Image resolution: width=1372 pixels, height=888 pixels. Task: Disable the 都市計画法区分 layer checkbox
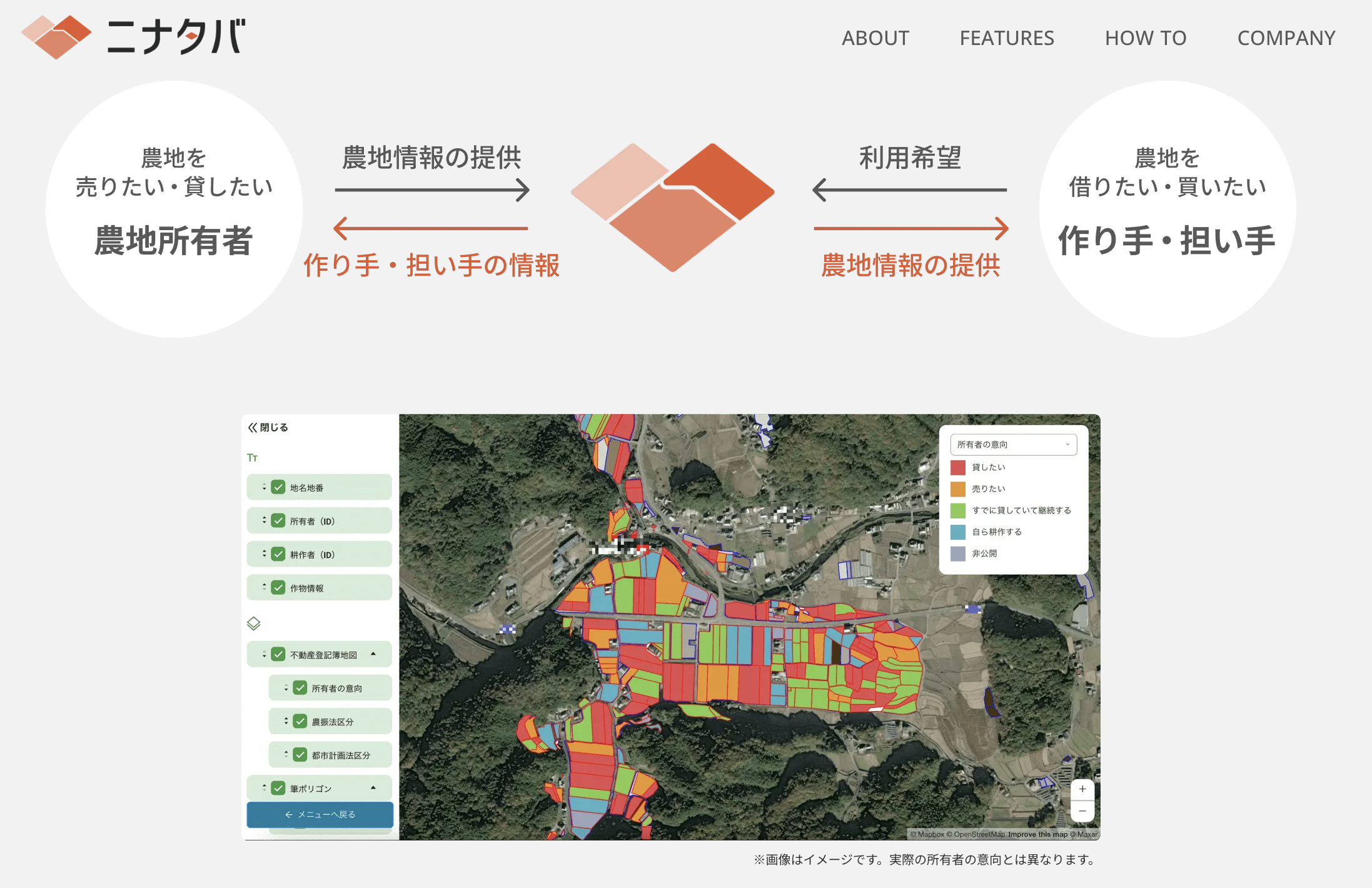click(x=300, y=755)
